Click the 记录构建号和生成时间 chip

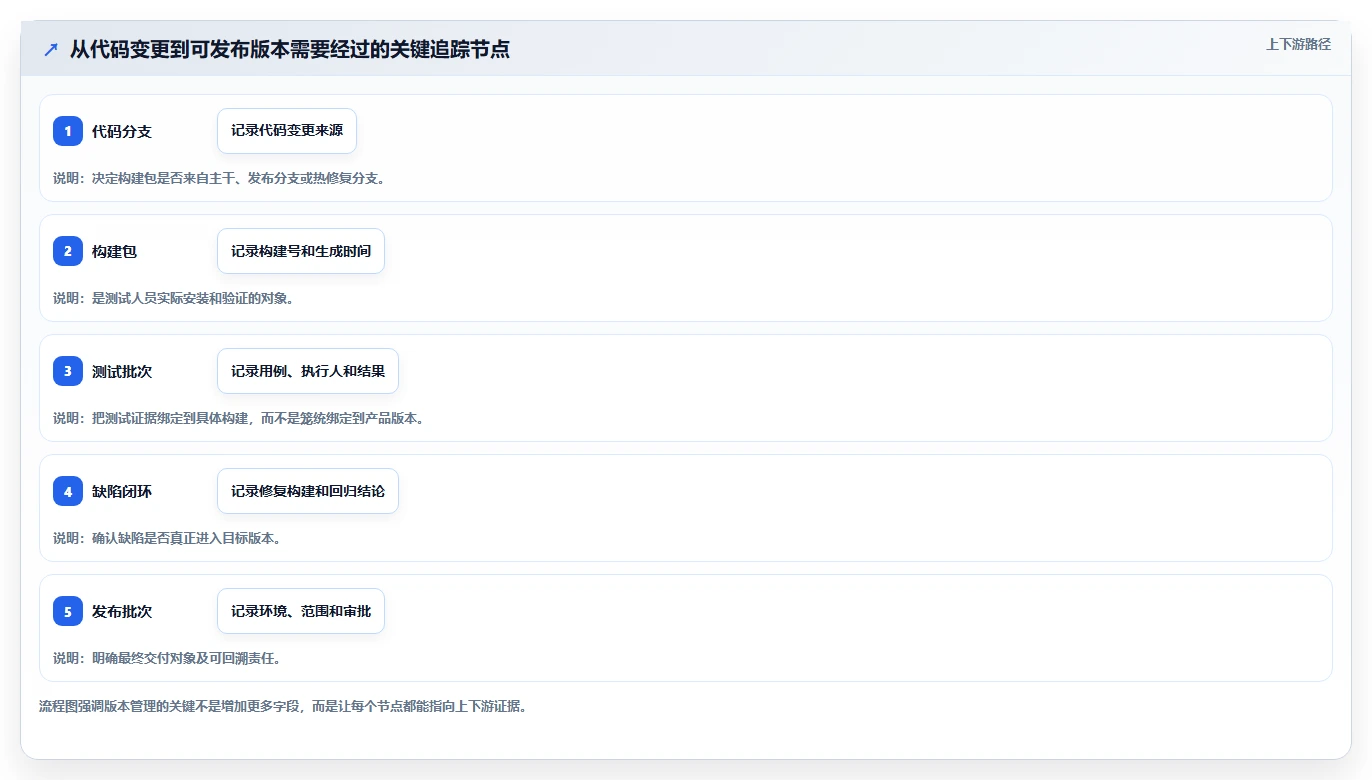[301, 251]
